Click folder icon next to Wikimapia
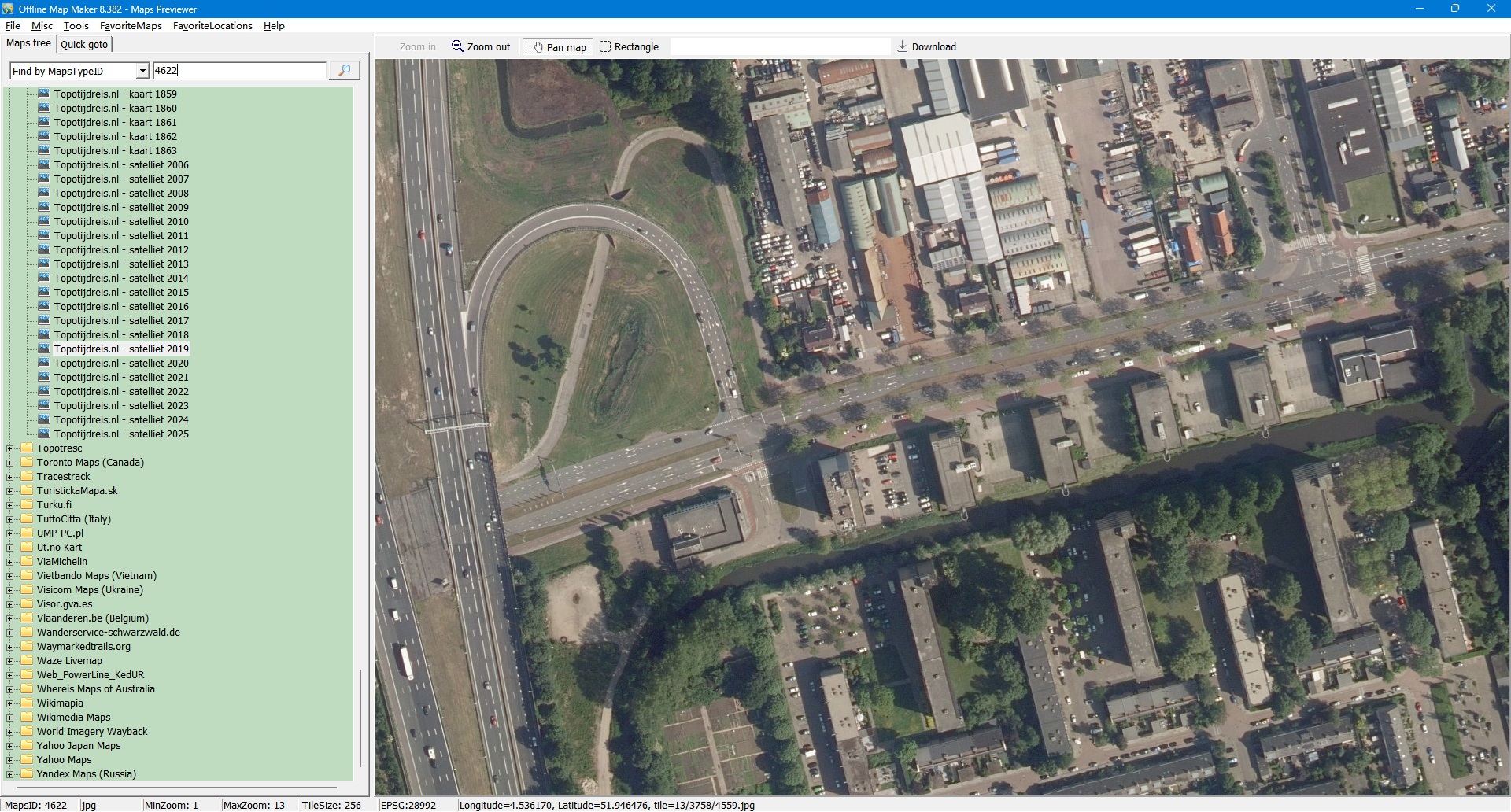The width and height of the screenshot is (1511, 812). [28, 703]
